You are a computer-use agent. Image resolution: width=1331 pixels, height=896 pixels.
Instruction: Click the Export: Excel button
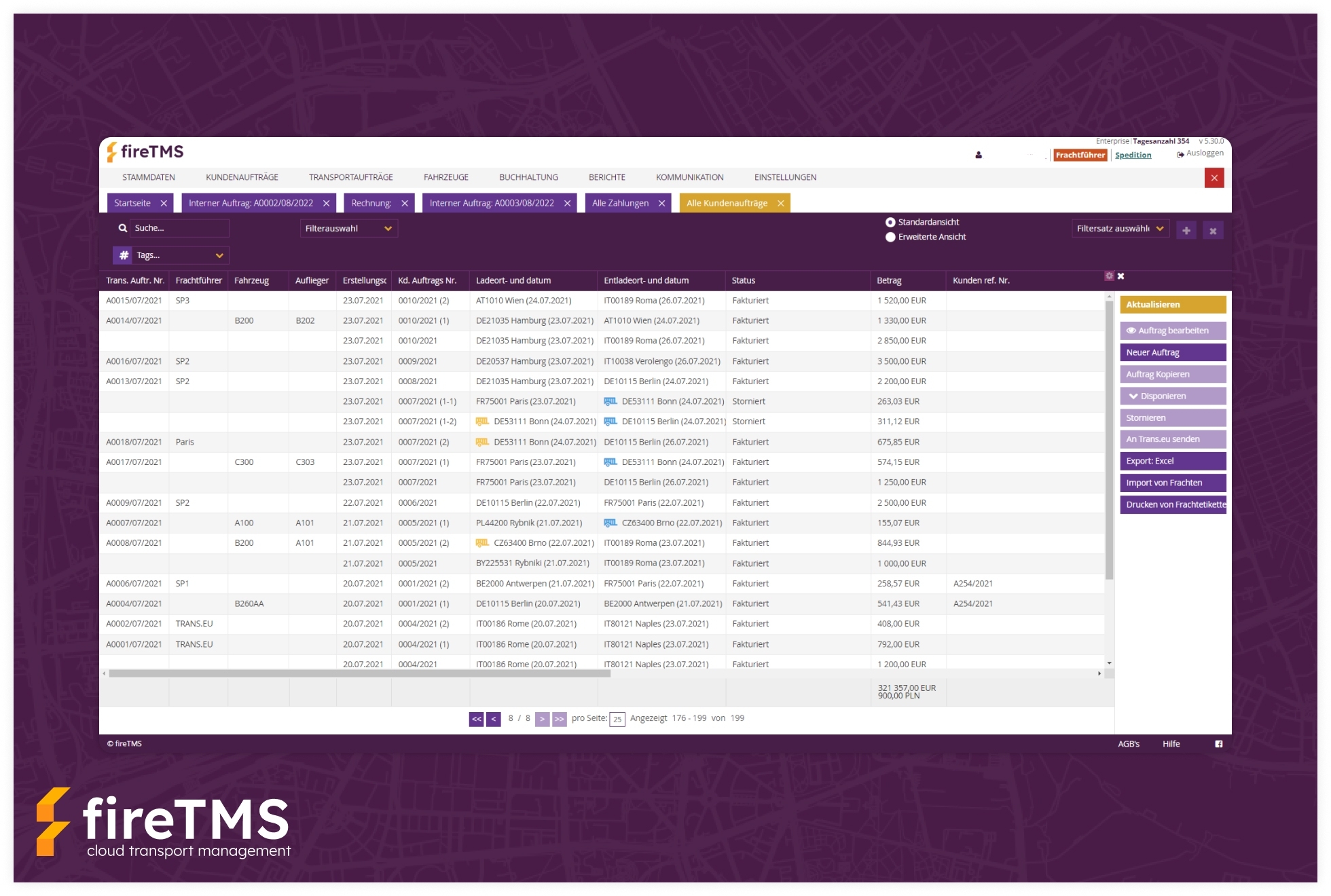(x=1172, y=461)
